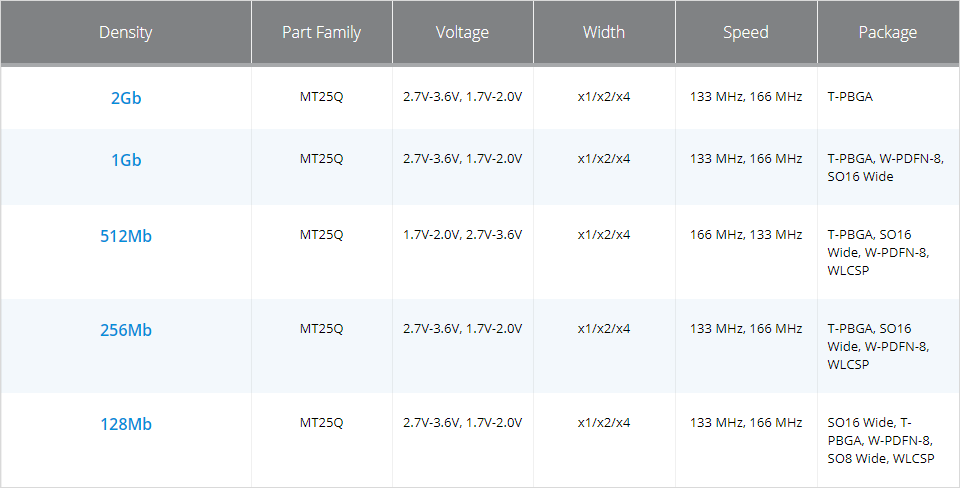Select the x1/x2/x4 width in 1Gb row

coord(604,159)
